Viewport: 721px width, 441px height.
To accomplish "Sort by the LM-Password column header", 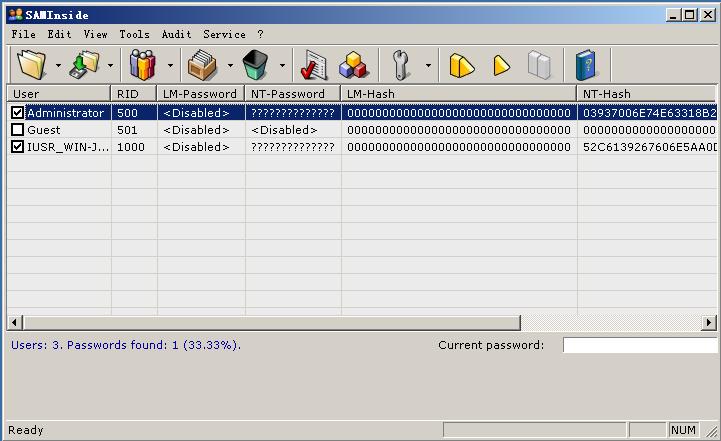I will [x=200, y=94].
